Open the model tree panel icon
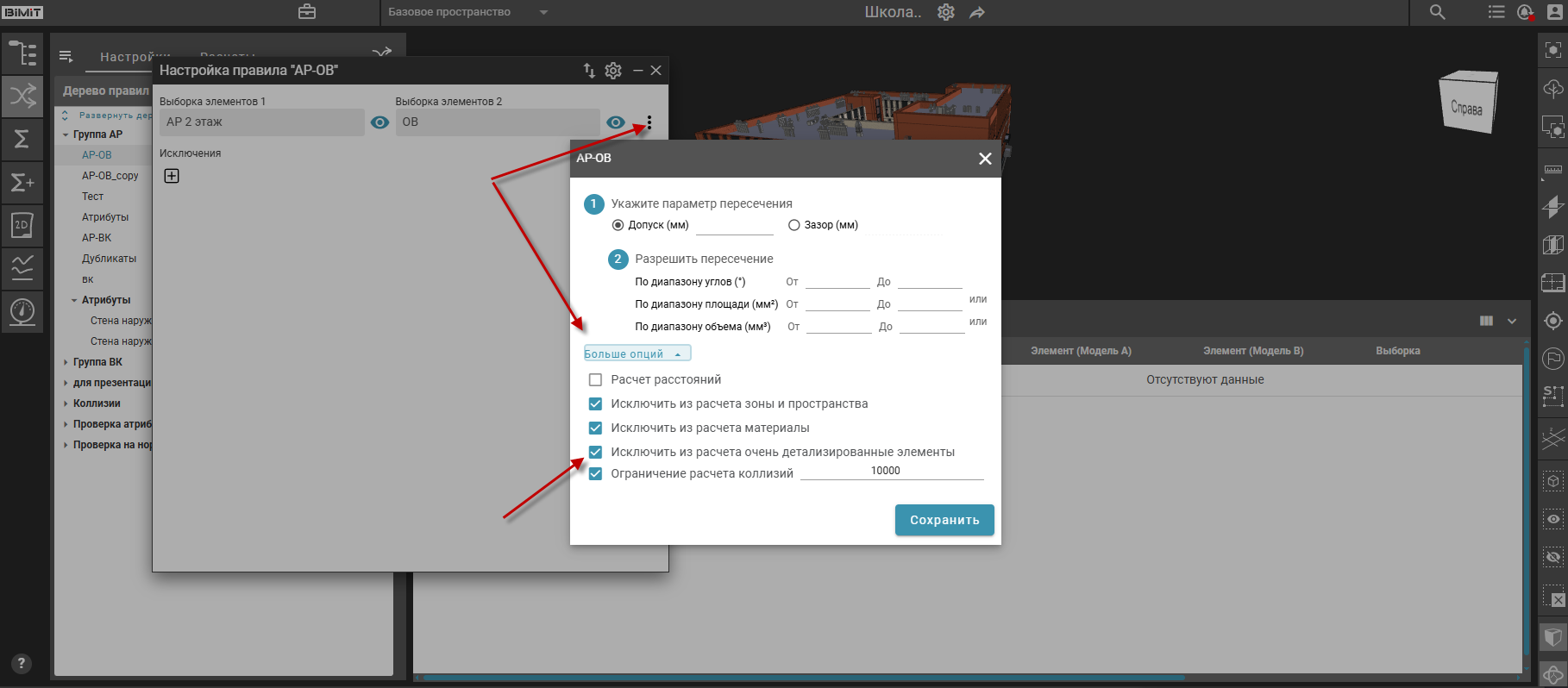 [x=22, y=53]
